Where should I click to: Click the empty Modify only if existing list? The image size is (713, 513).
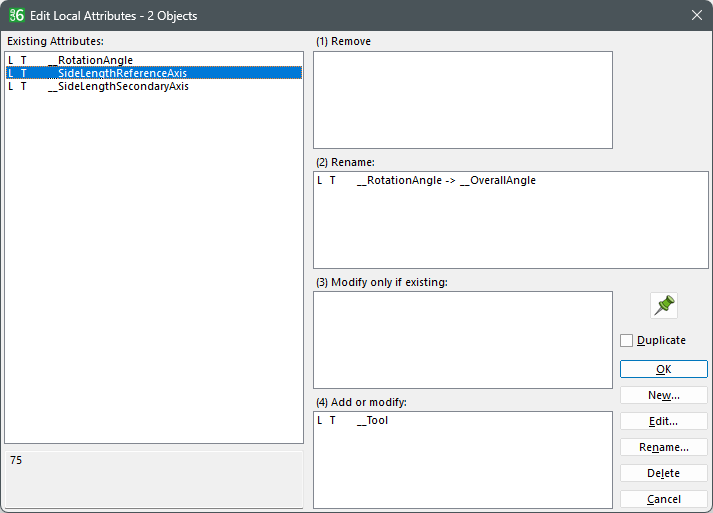coord(462,340)
